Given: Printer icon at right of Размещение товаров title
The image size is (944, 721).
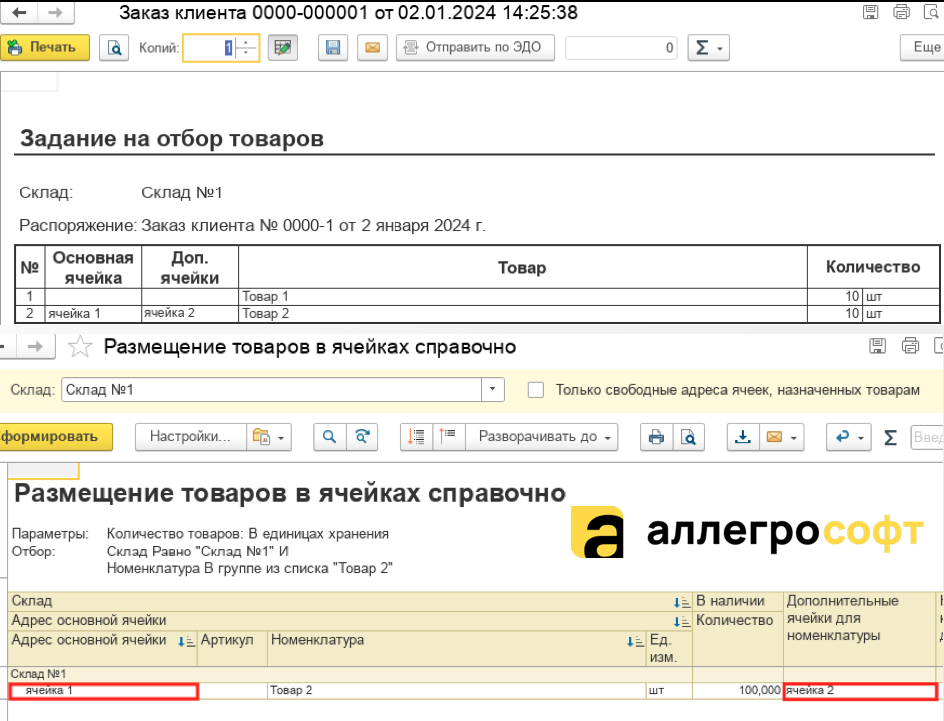Looking at the screenshot, I should tap(910, 346).
